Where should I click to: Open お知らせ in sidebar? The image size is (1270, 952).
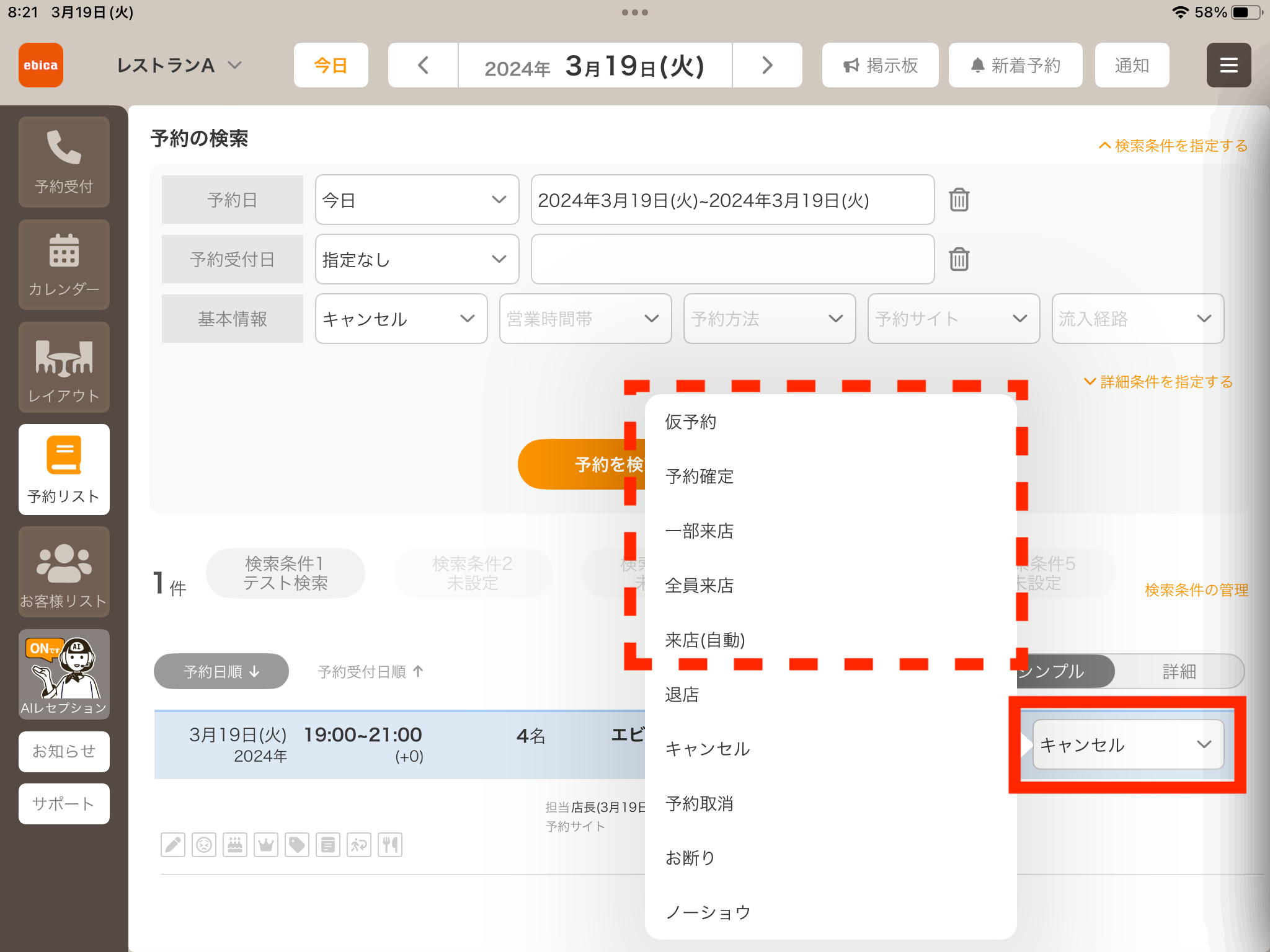(x=64, y=751)
